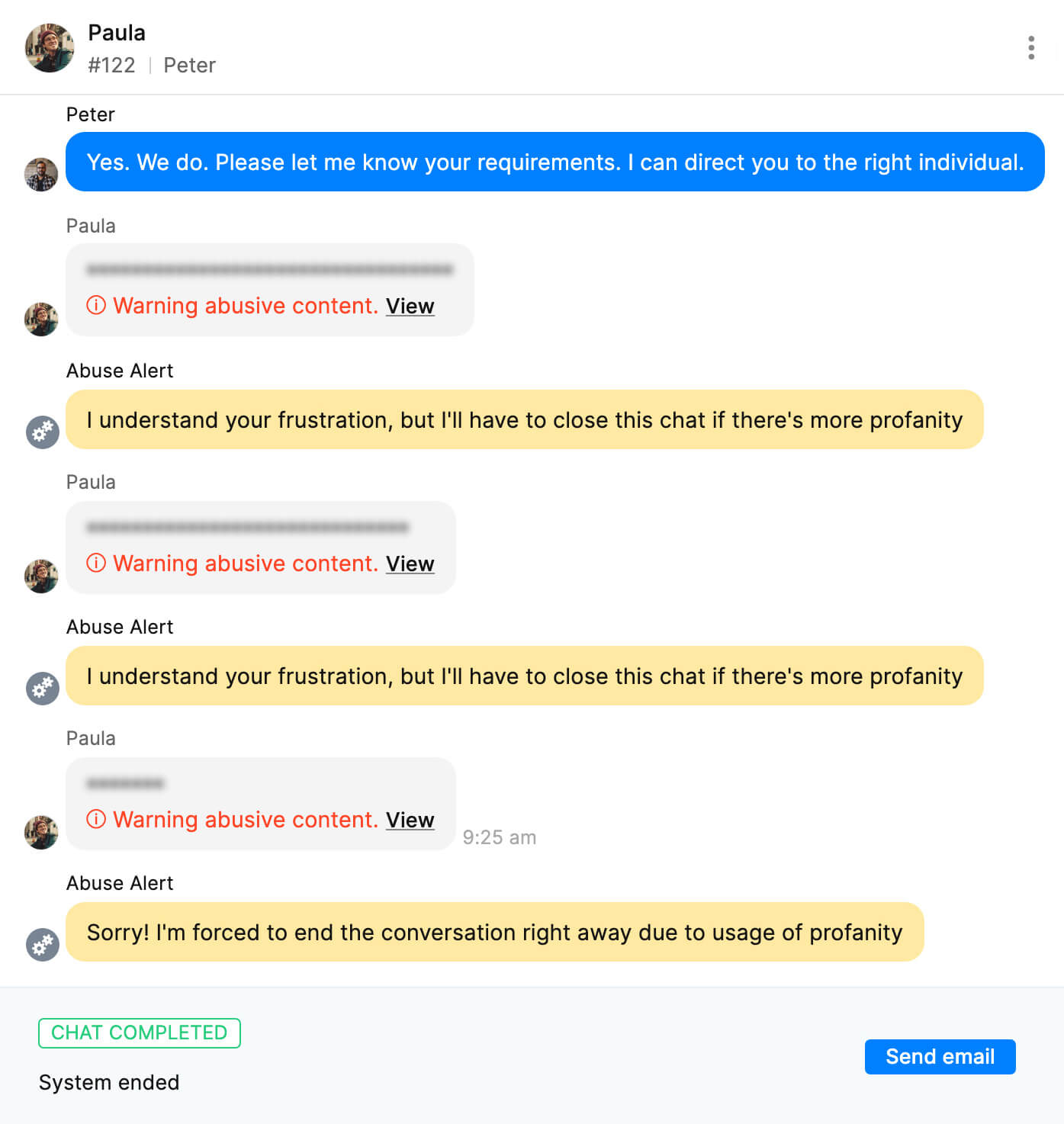The height and width of the screenshot is (1124, 1064).
Task: Click the warning info icon in 9:25 am message
Action: [96, 820]
